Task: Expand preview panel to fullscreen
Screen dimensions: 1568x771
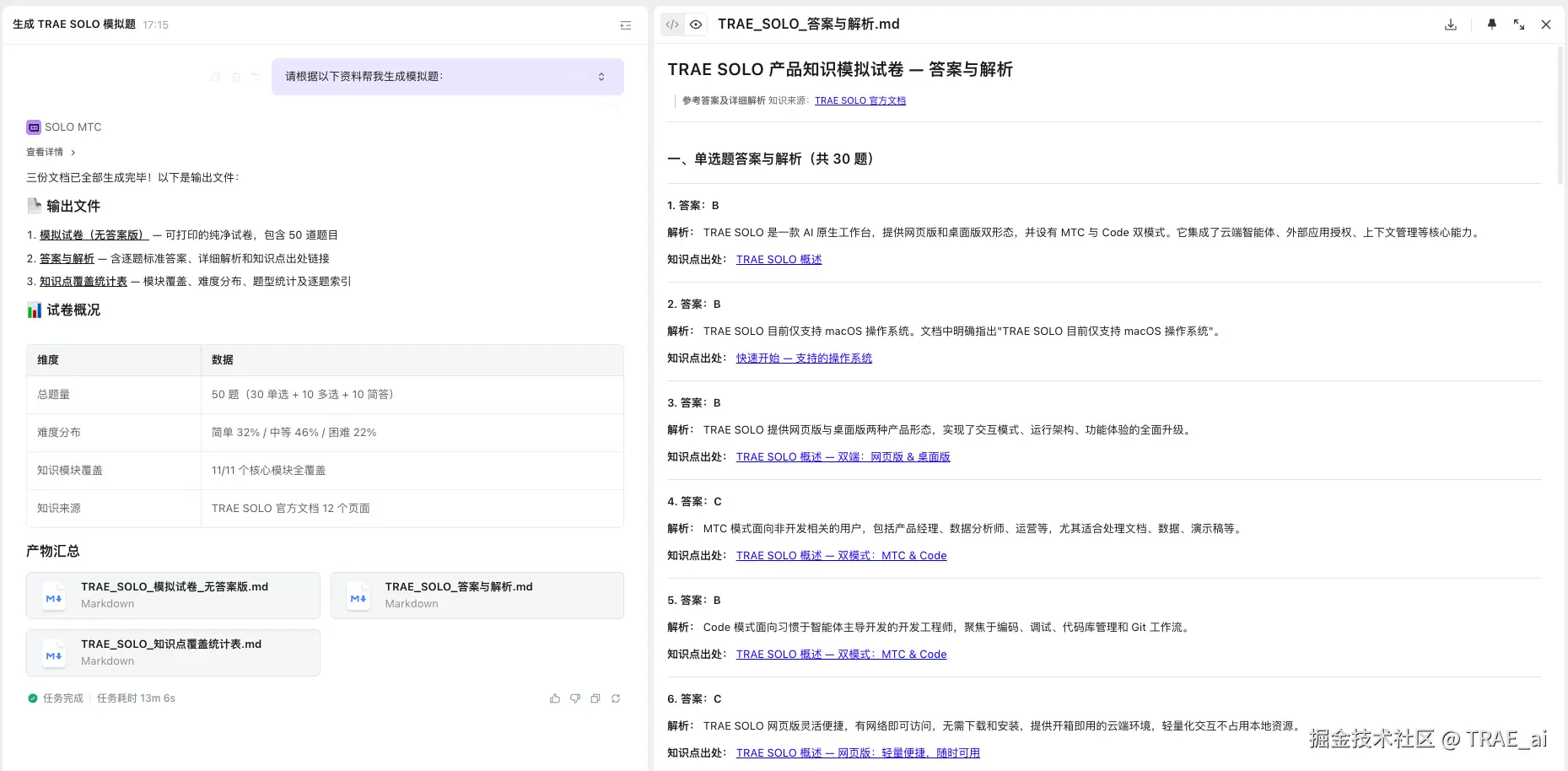Action: point(1519,24)
